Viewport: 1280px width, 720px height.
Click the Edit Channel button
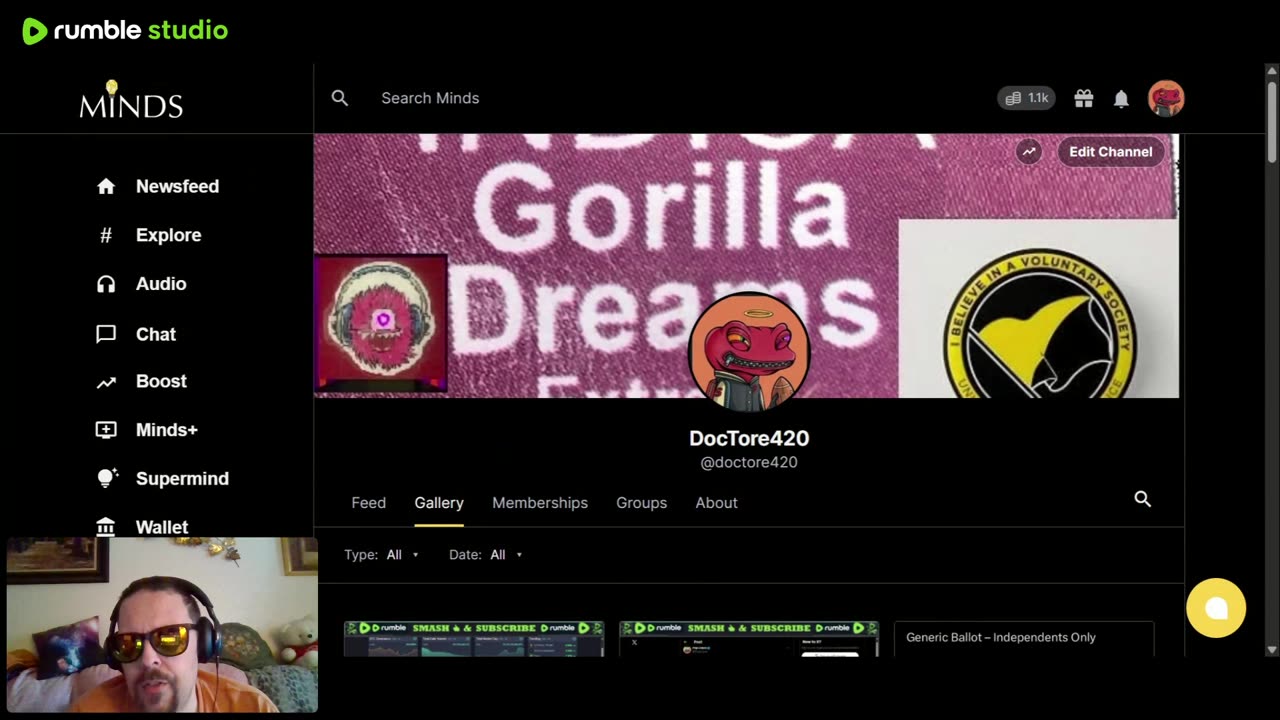click(x=1111, y=152)
